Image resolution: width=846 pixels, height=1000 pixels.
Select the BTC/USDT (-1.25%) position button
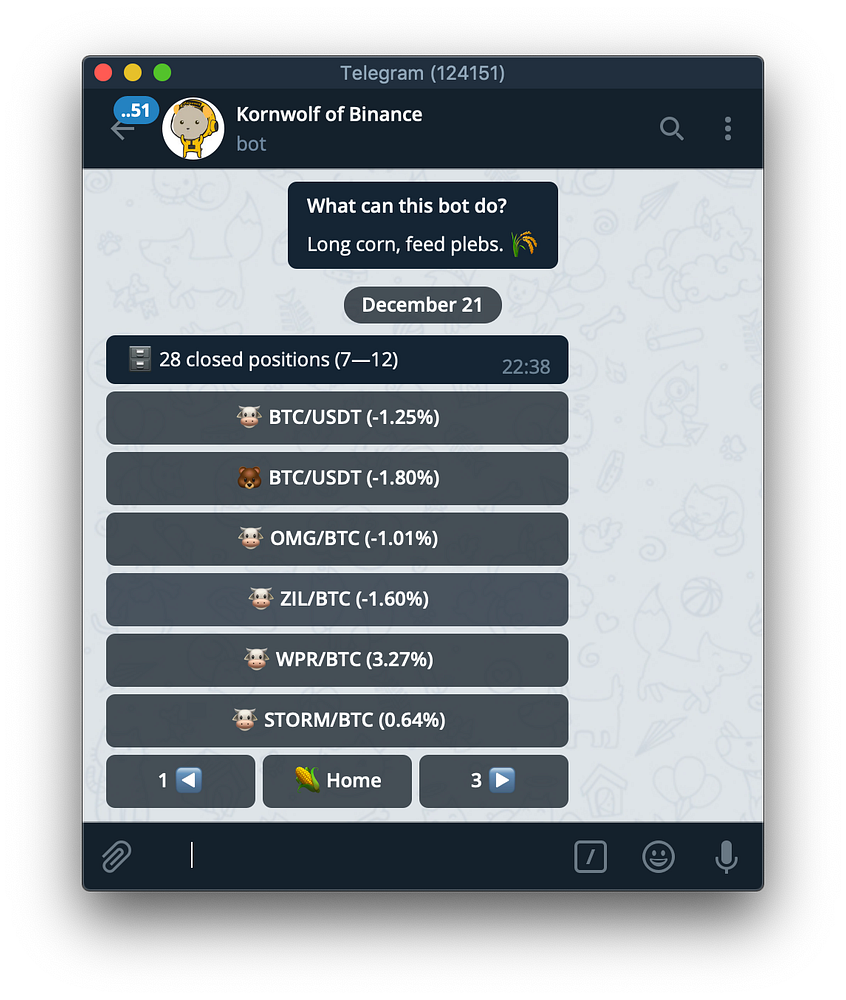(x=337, y=418)
